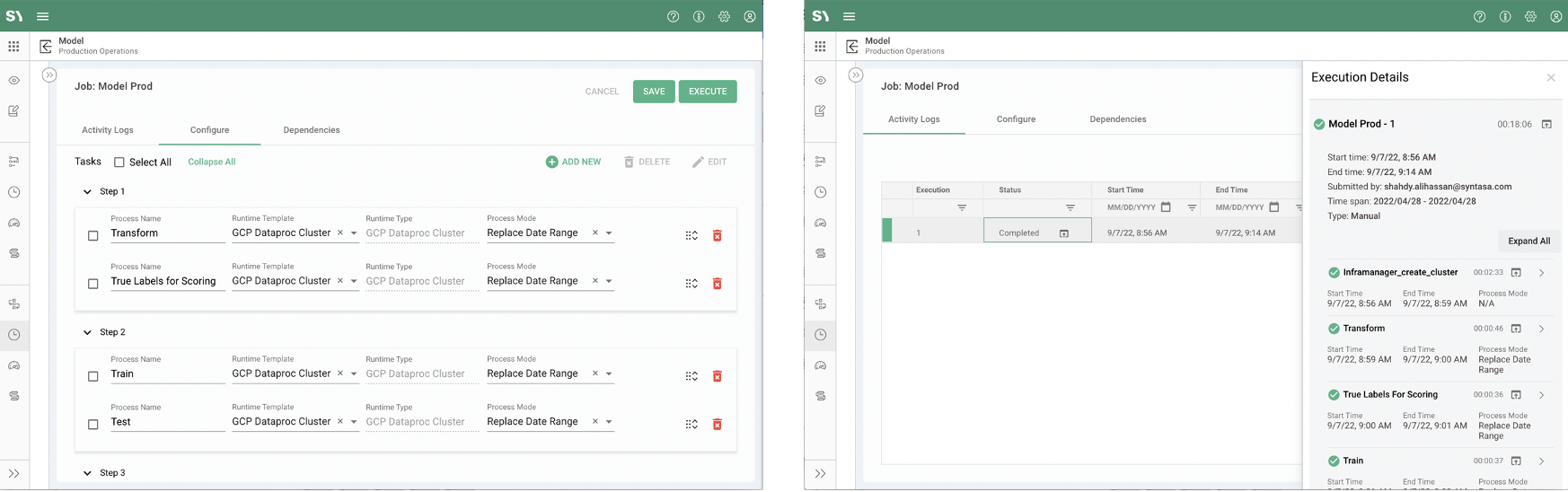This screenshot has width=1568, height=492.
Task: Close the Execution Details panel
Action: 1550,78
